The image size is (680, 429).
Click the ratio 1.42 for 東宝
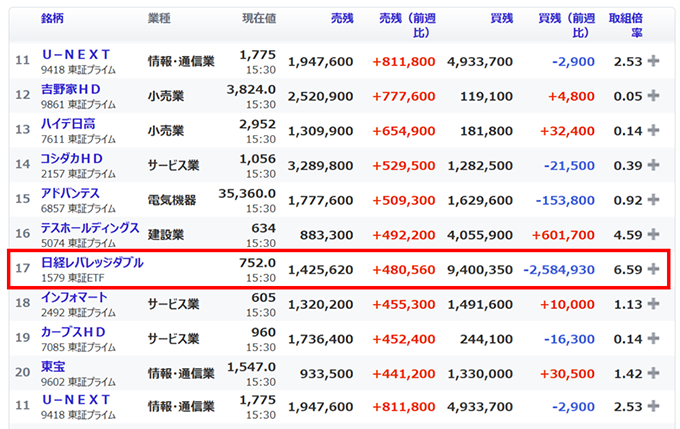point(628,374)
